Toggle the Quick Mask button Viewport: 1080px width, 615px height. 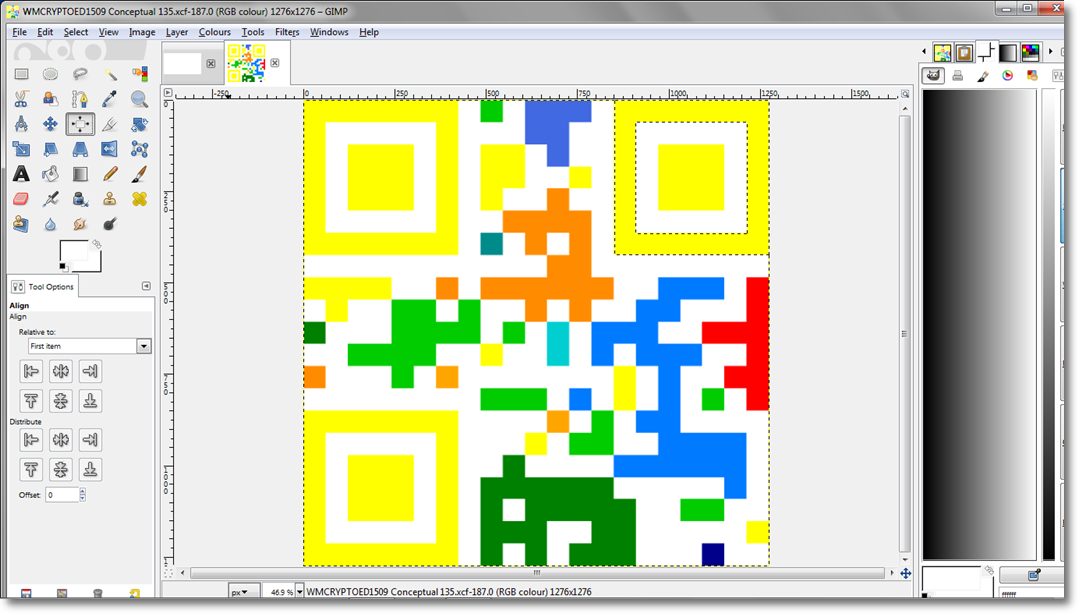pos(168,573)
